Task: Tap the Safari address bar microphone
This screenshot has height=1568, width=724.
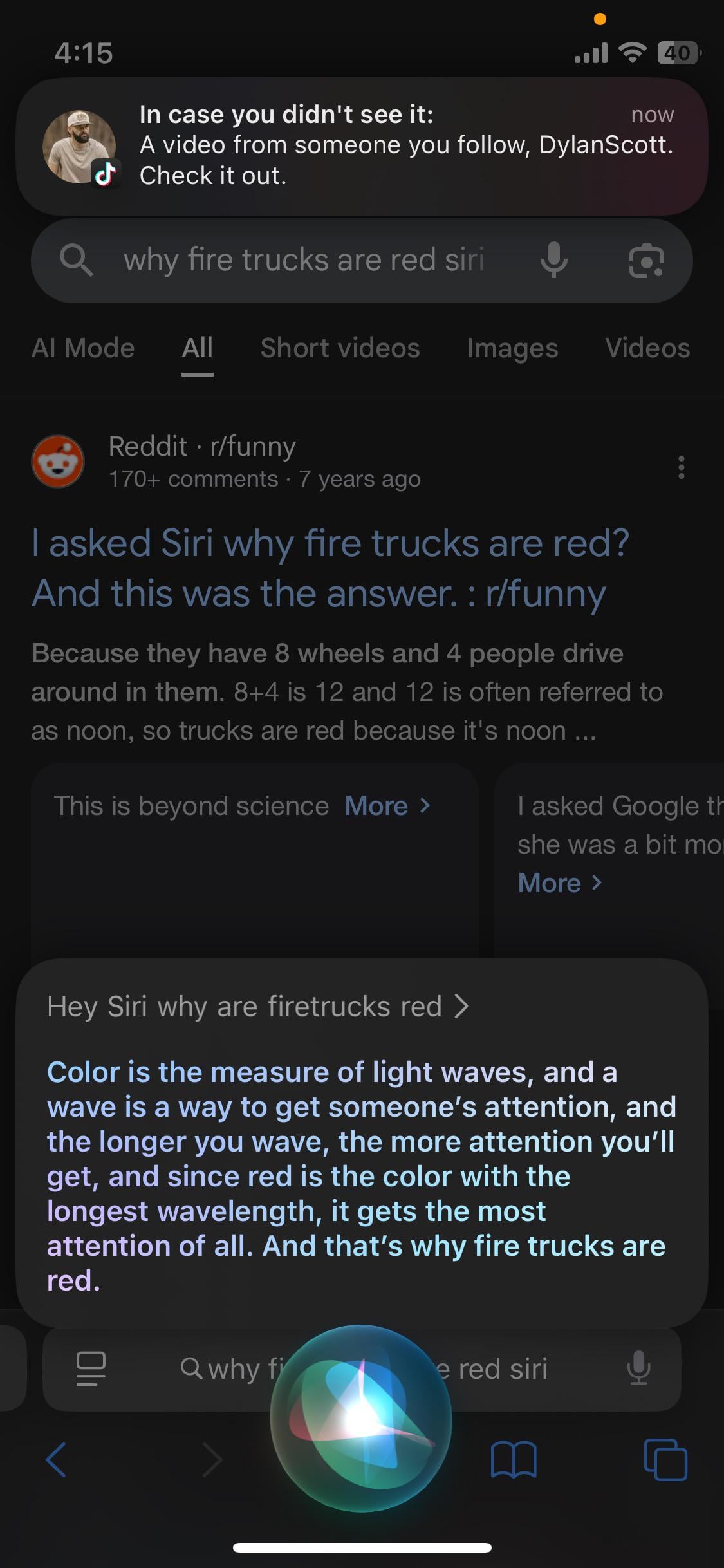Action: pos(638,1368)
